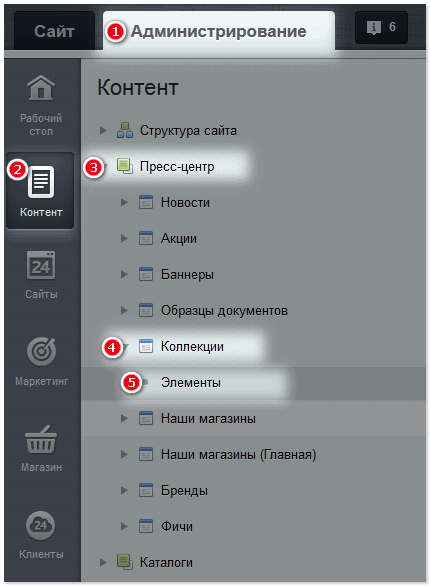Click the Новости iblock icon
Image resolution: width=431 pixels, height=587 pixels.
pyautogui.click(x=146, y=202)
